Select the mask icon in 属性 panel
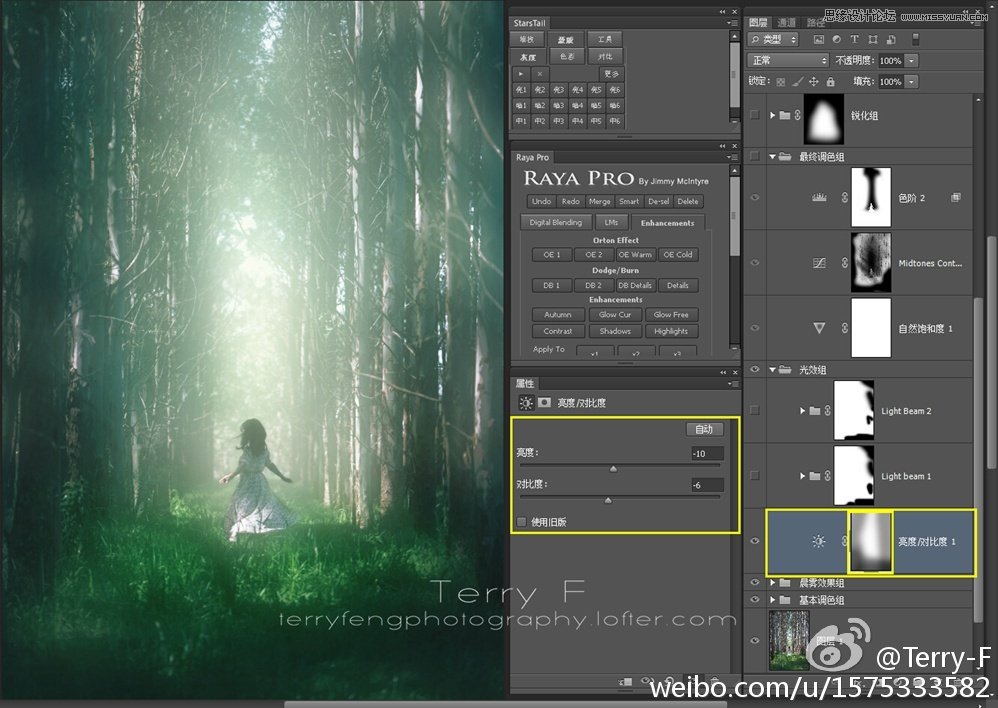This screenshot has width=998, height=708. coord(544,402)
